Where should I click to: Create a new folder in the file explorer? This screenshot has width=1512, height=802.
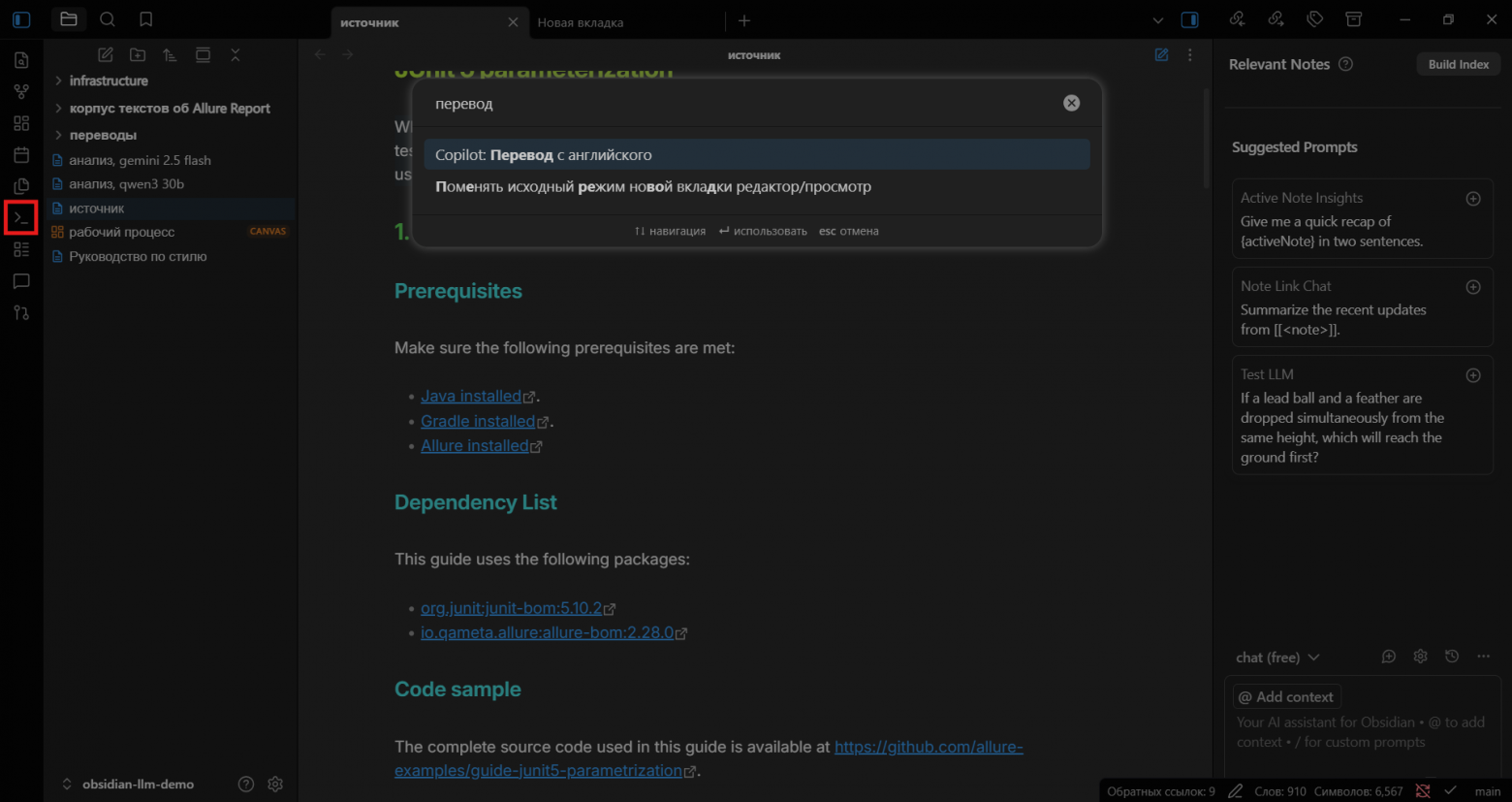pyautogui.click(x=138, y=55)
